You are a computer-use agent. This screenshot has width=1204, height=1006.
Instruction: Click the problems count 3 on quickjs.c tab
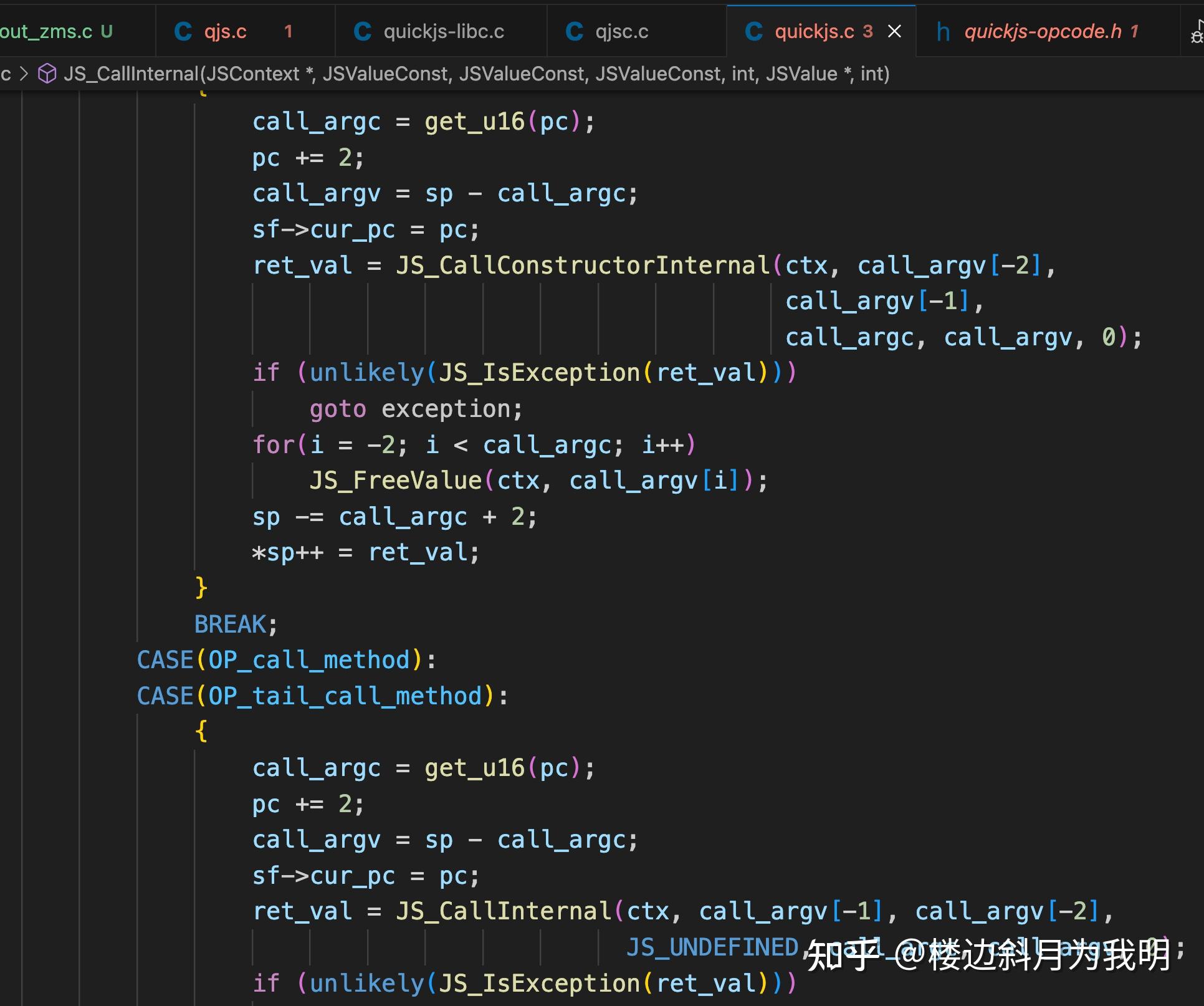[x=866, y=31]
